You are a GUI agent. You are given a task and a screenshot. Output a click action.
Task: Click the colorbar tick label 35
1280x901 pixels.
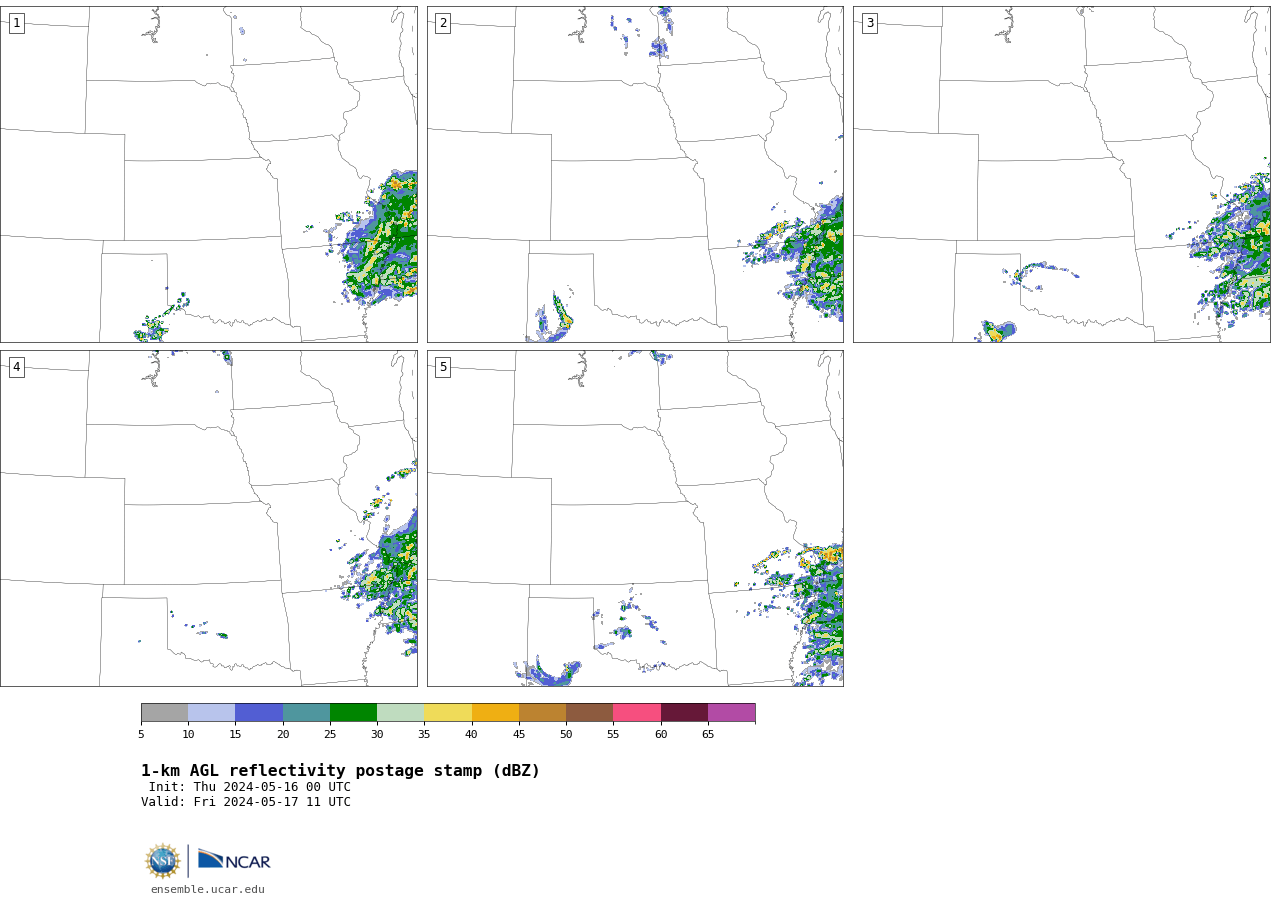[x=424, y=735]
